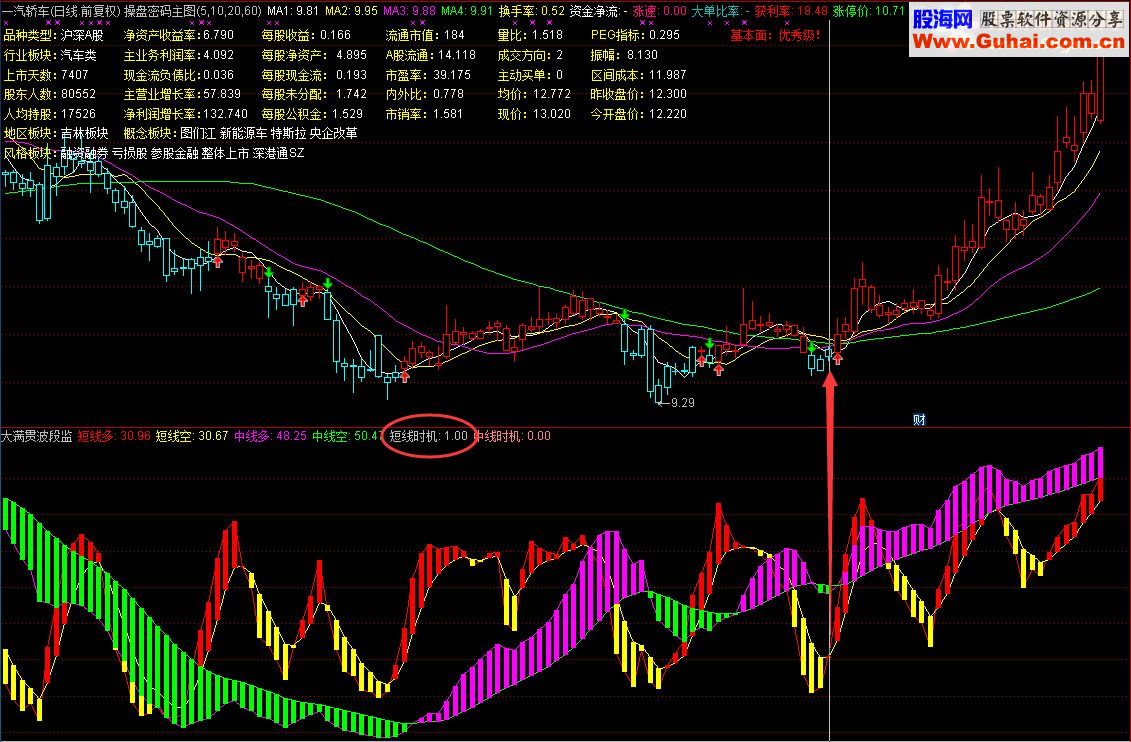This screenshot has height=742, width=1131.
Task: Select 今开盘价: 12.220 field
Action: (x=638, y=114)
